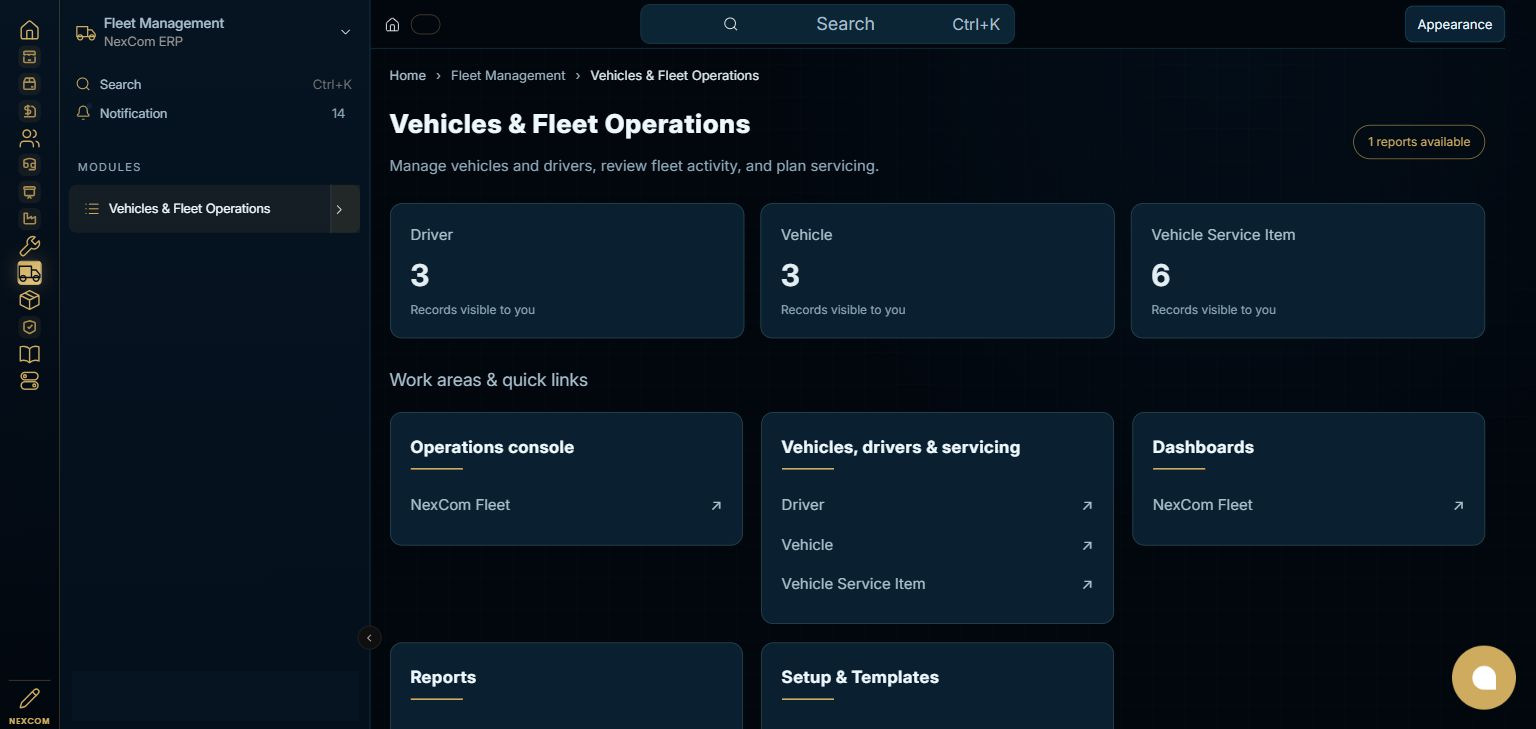The width and height of the screenshot is (1536, 729).
Task: Click the home icon in top bar
Action: [x=393, y=25]
